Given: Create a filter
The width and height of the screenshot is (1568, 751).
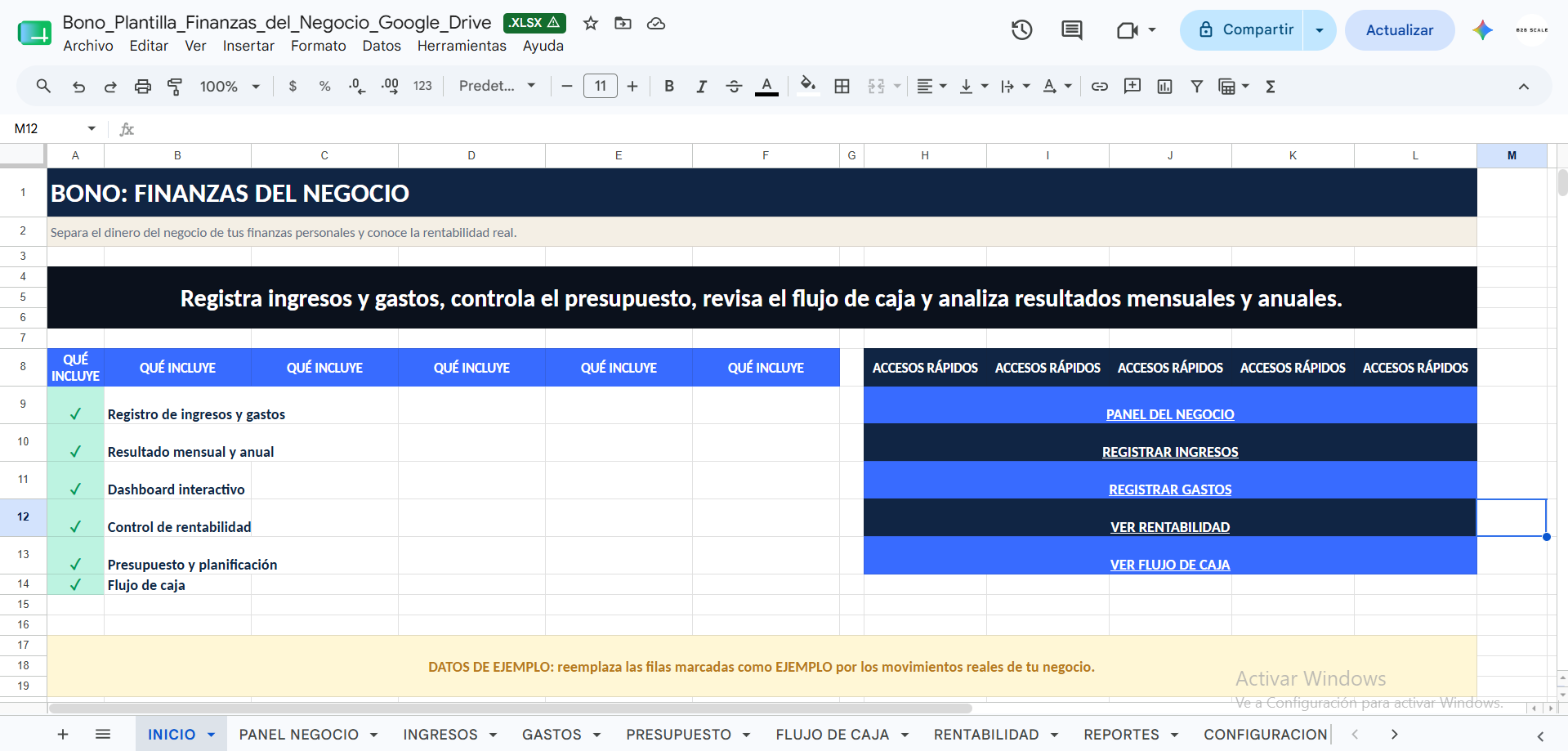Looking at the screenshot, I should click(x=1196, y=86).
